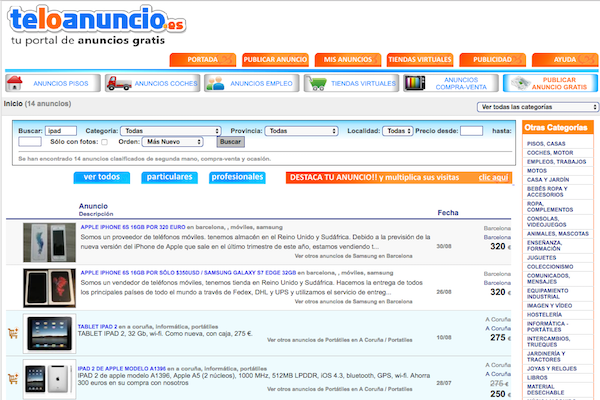Click the 'DESTACA TU ANUNCIO' banner

[x=399, y=178]
